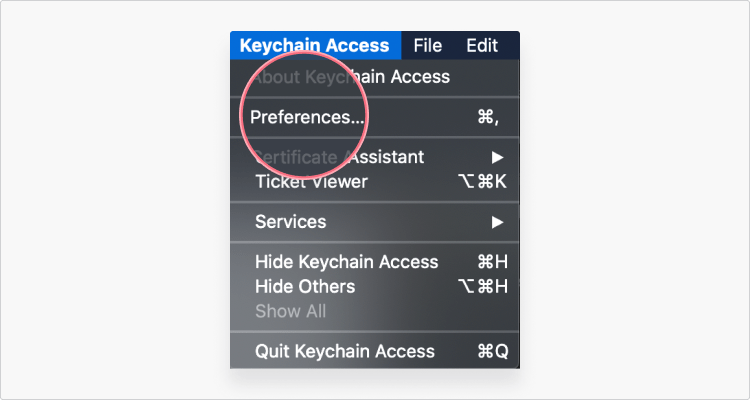
Task: Click the ⌘H shortcut beside Hide Keychain Access
Action: pos(492,262)
